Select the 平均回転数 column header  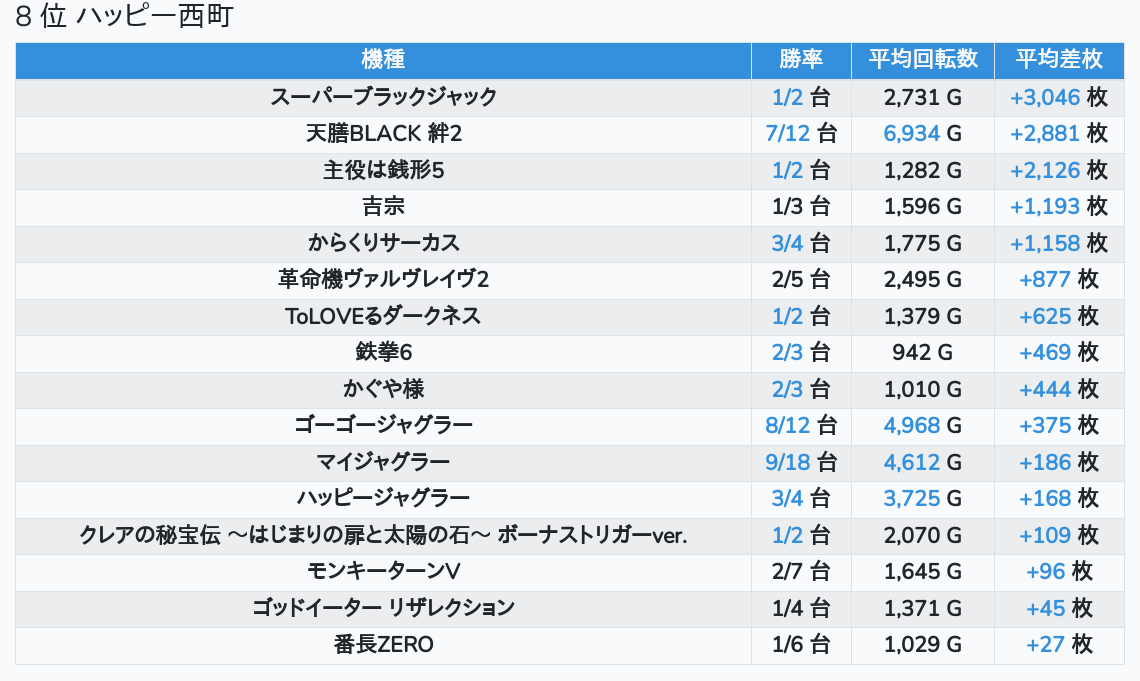tap(922, 60)
